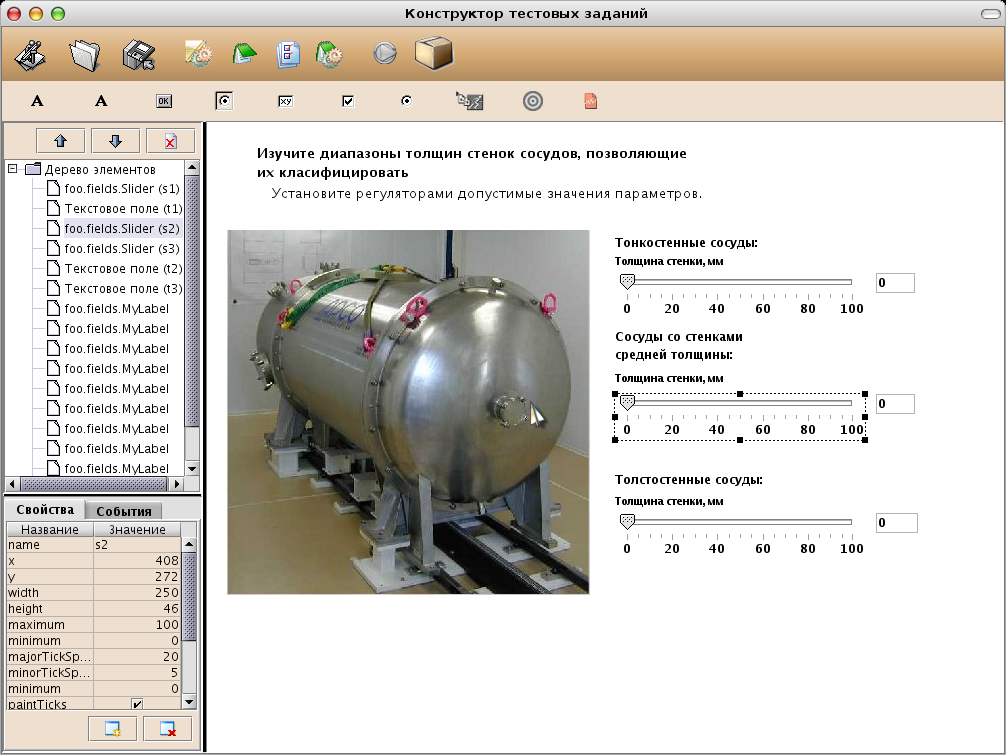Image resolution: width=1006 pixels, height=755 pixels.
Task: Click the element tree scroll left arrow
Action: coord(12,484)
